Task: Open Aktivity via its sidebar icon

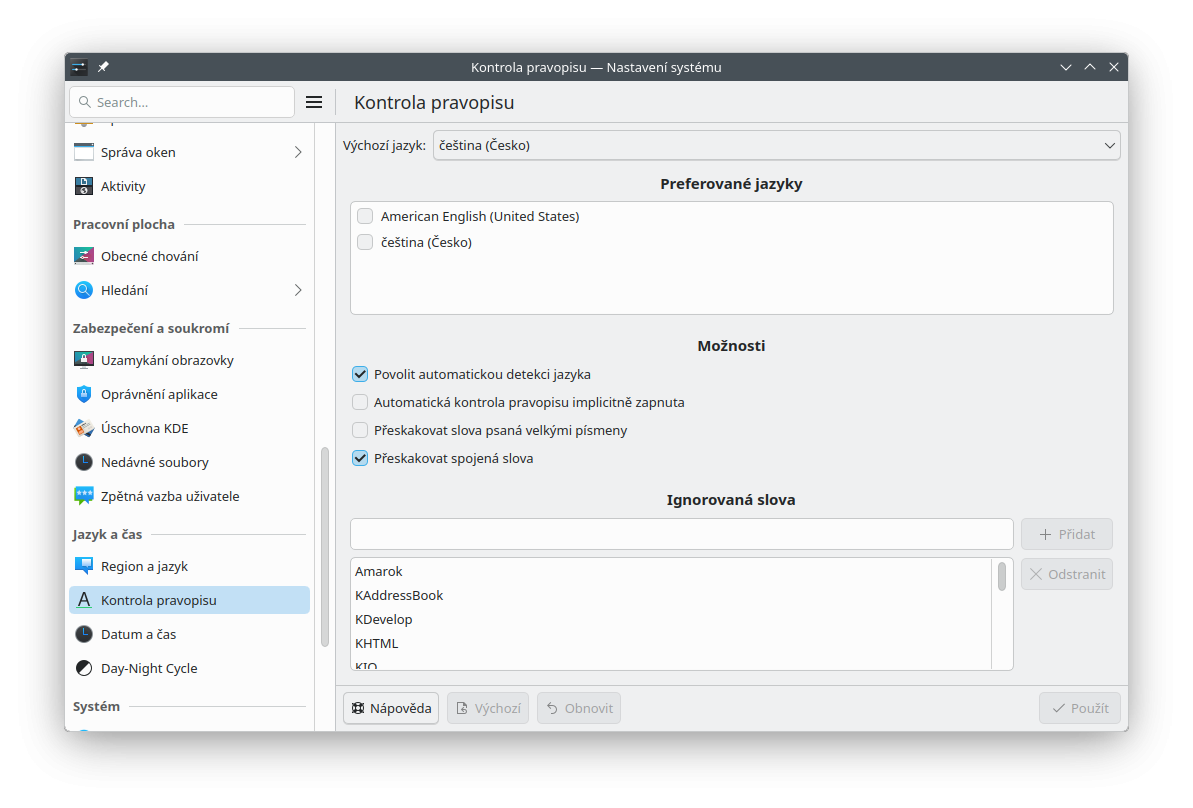Action: point(84,186)
